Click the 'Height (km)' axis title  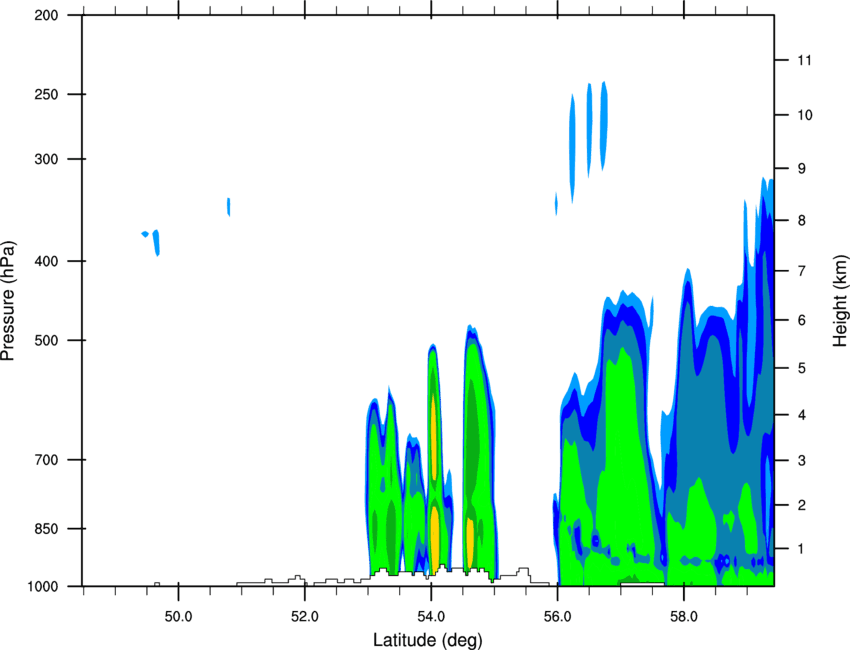tap(840, 300)
